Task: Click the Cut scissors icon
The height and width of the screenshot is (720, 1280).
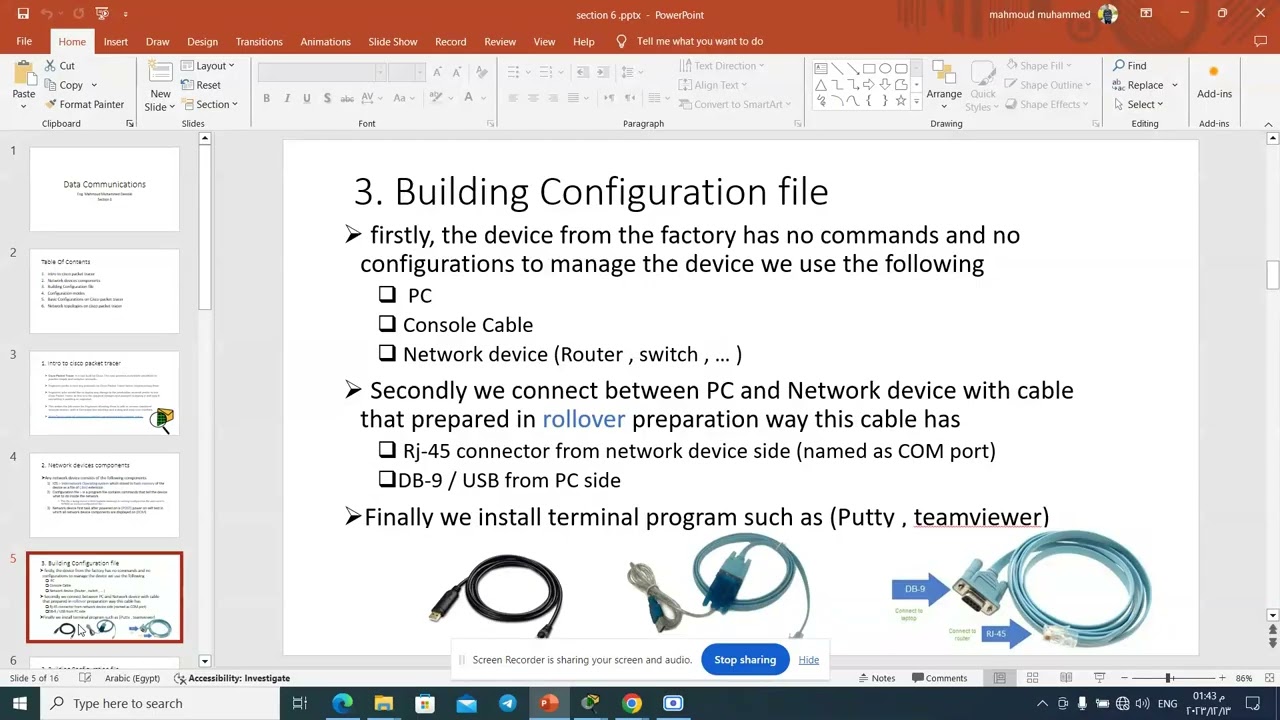Action: [x=50, y=66]
